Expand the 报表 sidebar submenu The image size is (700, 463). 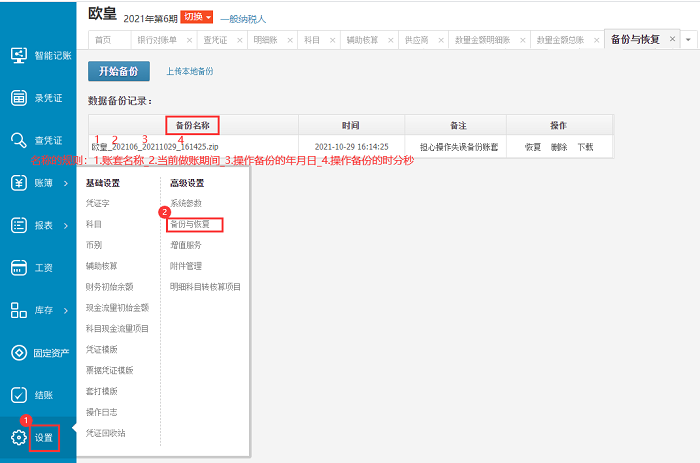point(65,226)
